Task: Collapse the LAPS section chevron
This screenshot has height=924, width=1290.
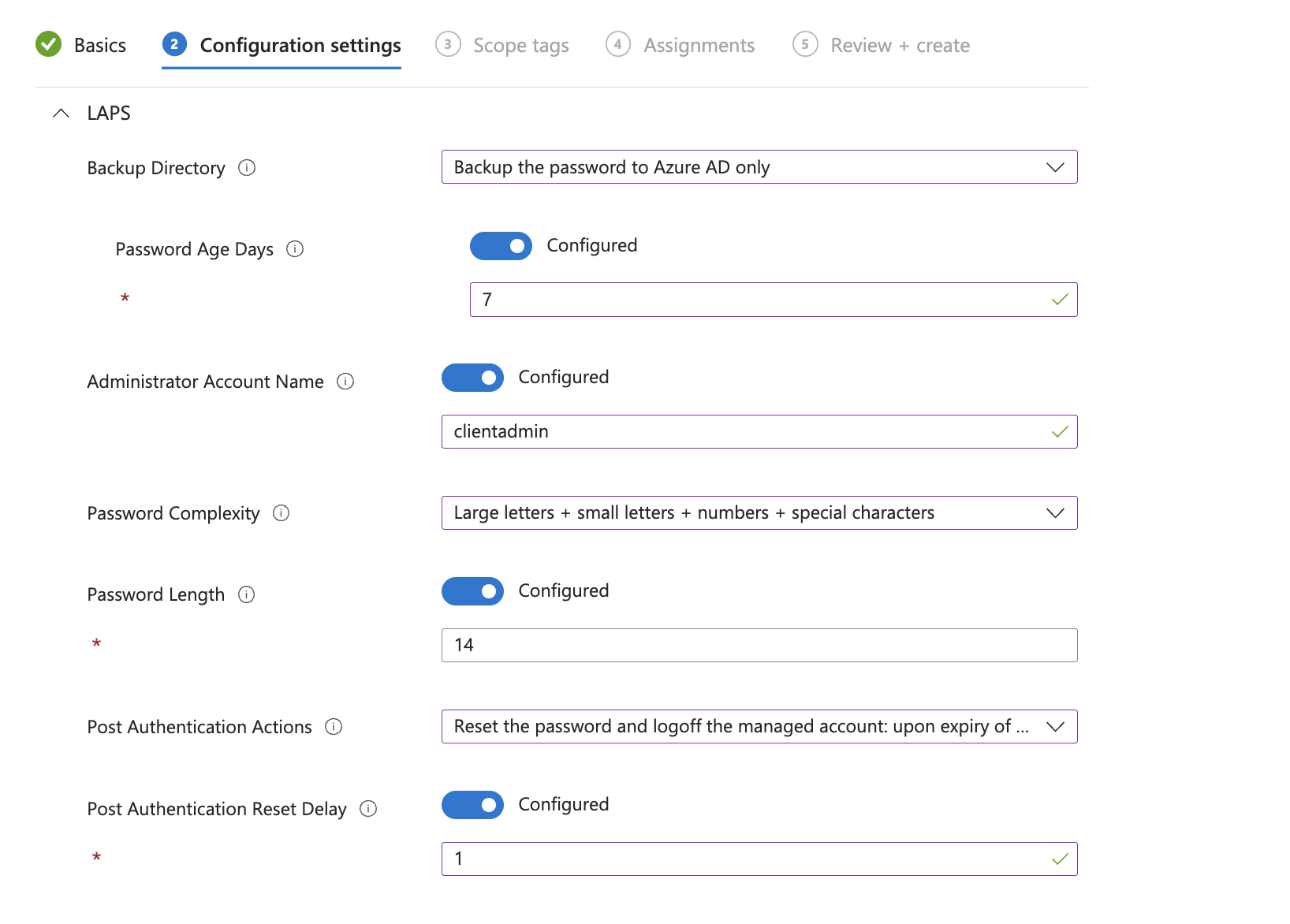Action: (x=61, y=114)
